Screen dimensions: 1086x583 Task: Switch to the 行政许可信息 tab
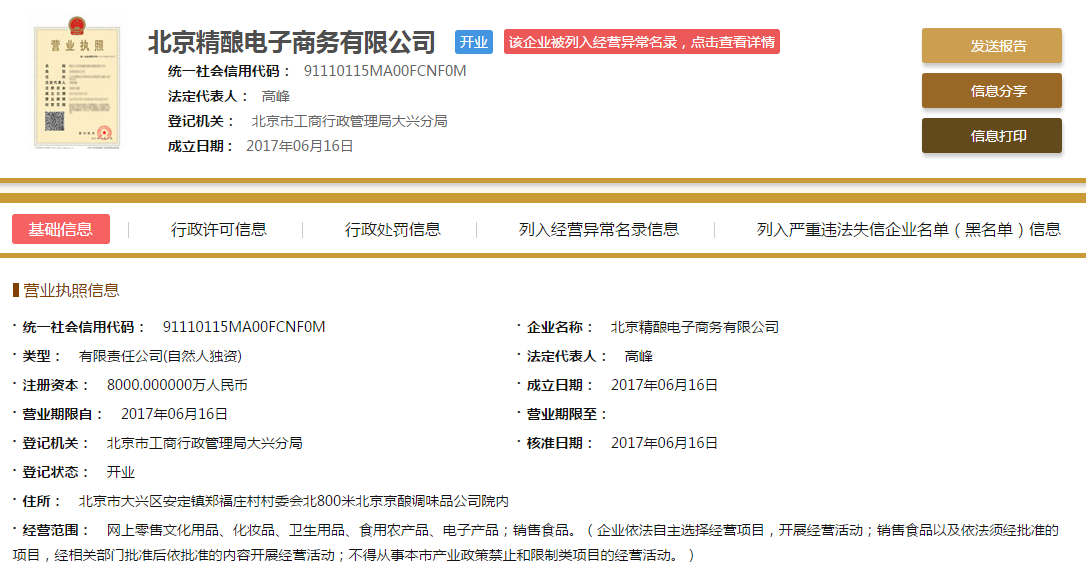coord(219,229)
